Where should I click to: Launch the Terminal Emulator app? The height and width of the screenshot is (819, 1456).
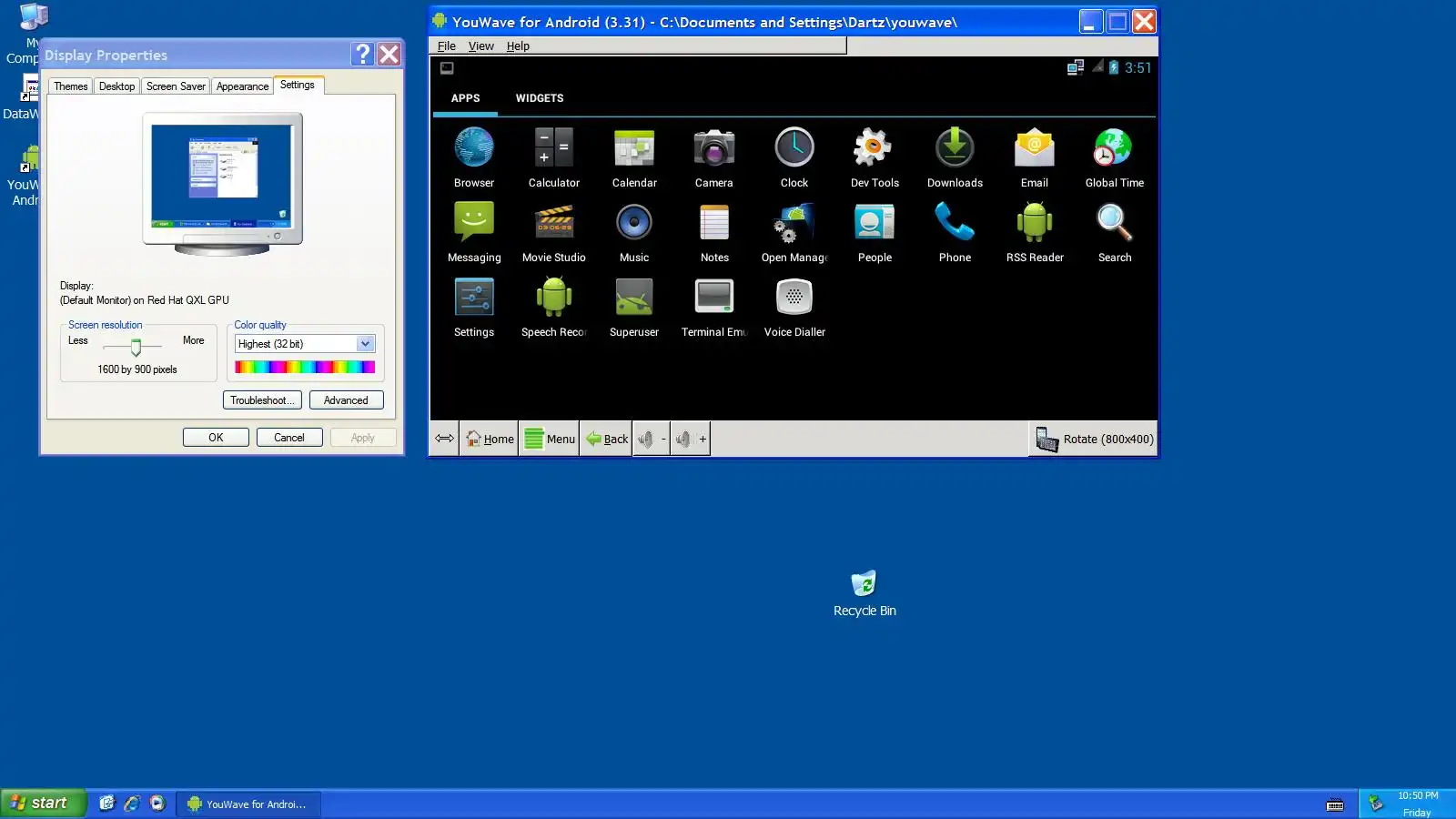coord(714,307)
